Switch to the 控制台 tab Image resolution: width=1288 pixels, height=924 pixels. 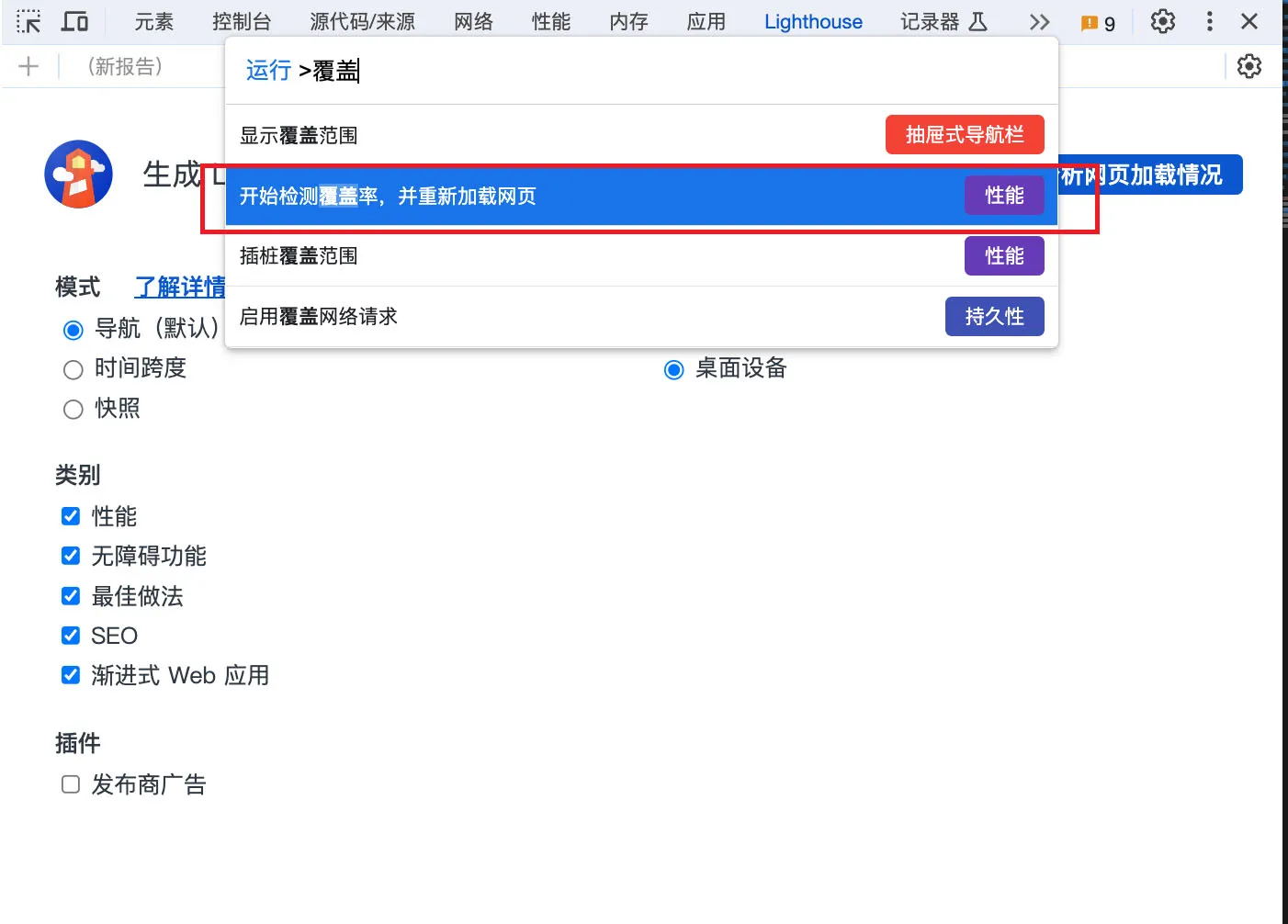pyautogui.click(x=242, y=22)
